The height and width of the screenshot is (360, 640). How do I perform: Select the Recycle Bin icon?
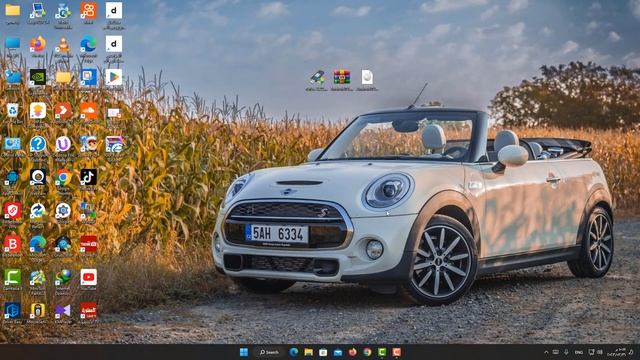click(x=12, y=111)
